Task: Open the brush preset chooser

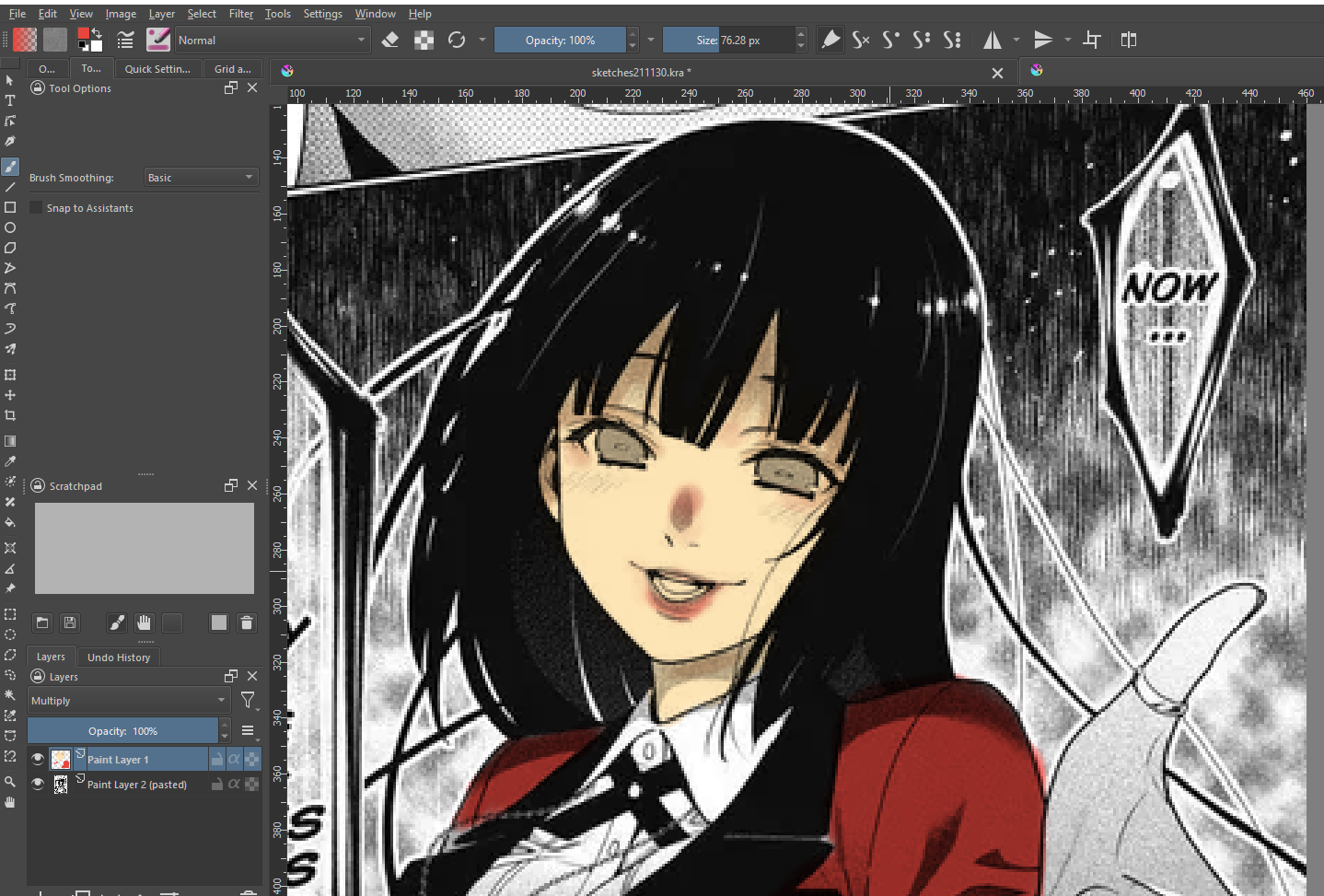Action: click(x=158, y=40)
